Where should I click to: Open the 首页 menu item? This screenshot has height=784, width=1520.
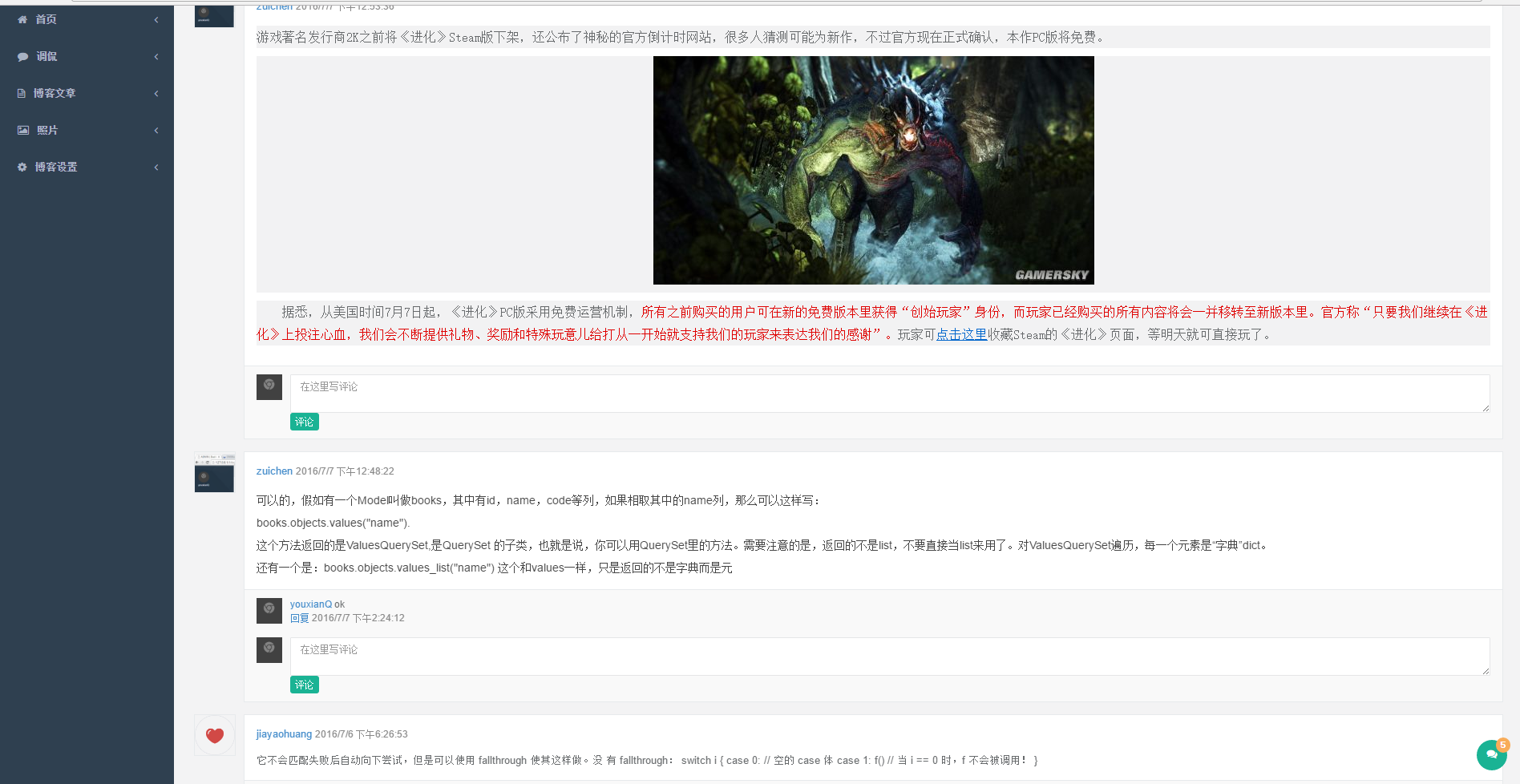coord(87,19)
